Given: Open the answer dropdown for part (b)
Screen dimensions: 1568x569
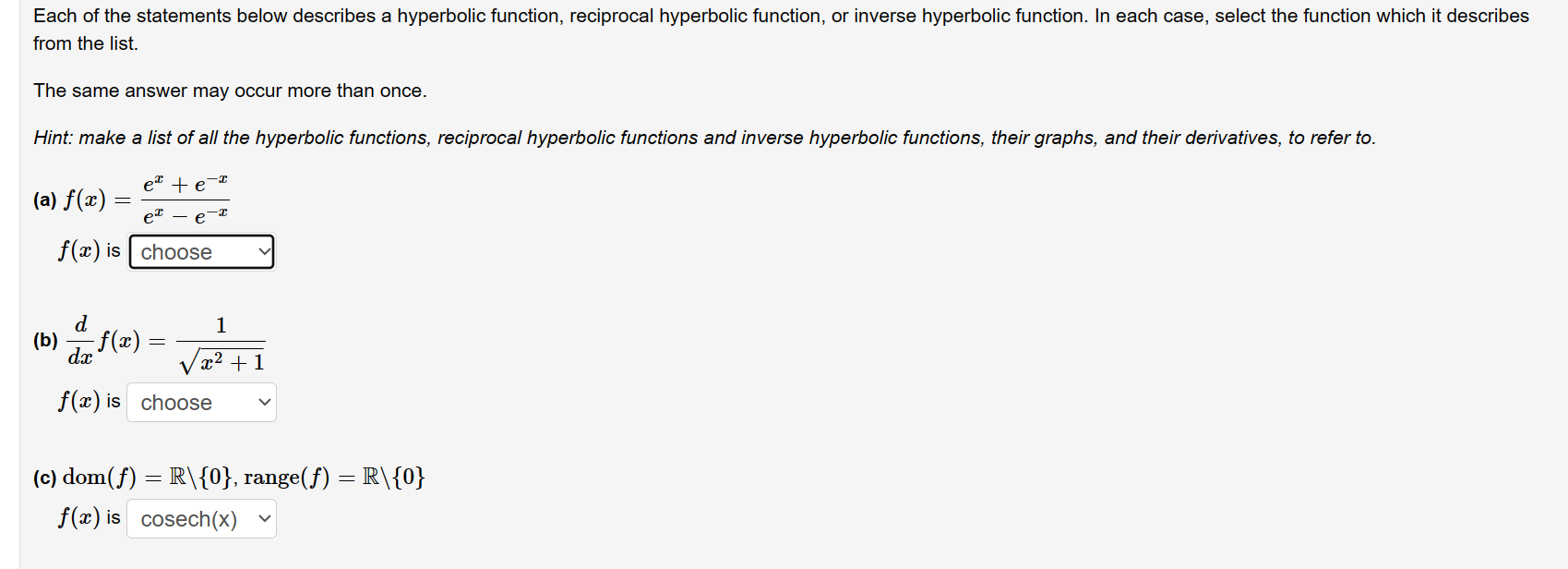Looking at the screenshot, I should [201, 402].
